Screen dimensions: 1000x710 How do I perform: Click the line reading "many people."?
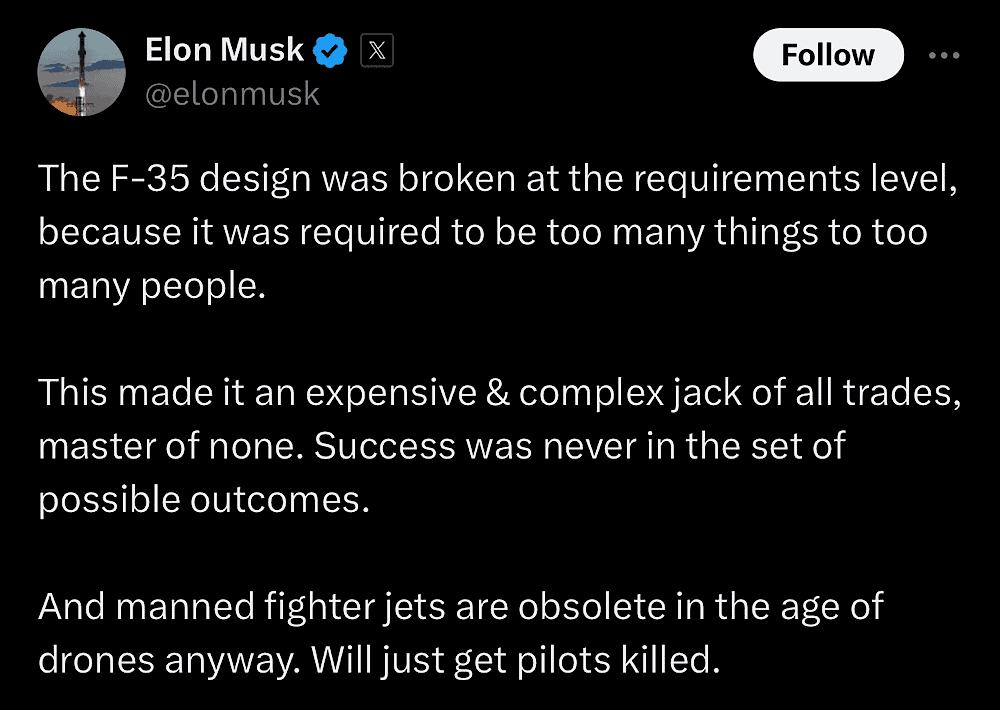(x=152, y=287)
